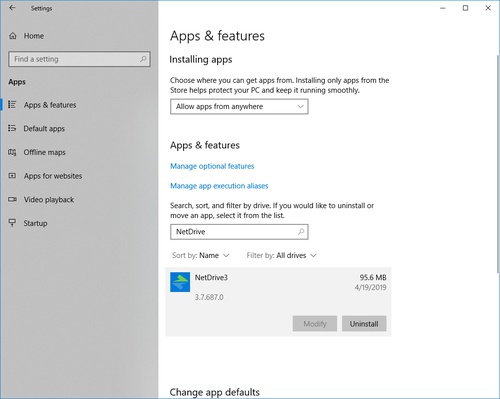Focus the Find a setting search box
Screen dimensions: 500x399
[x=79, y=59]
